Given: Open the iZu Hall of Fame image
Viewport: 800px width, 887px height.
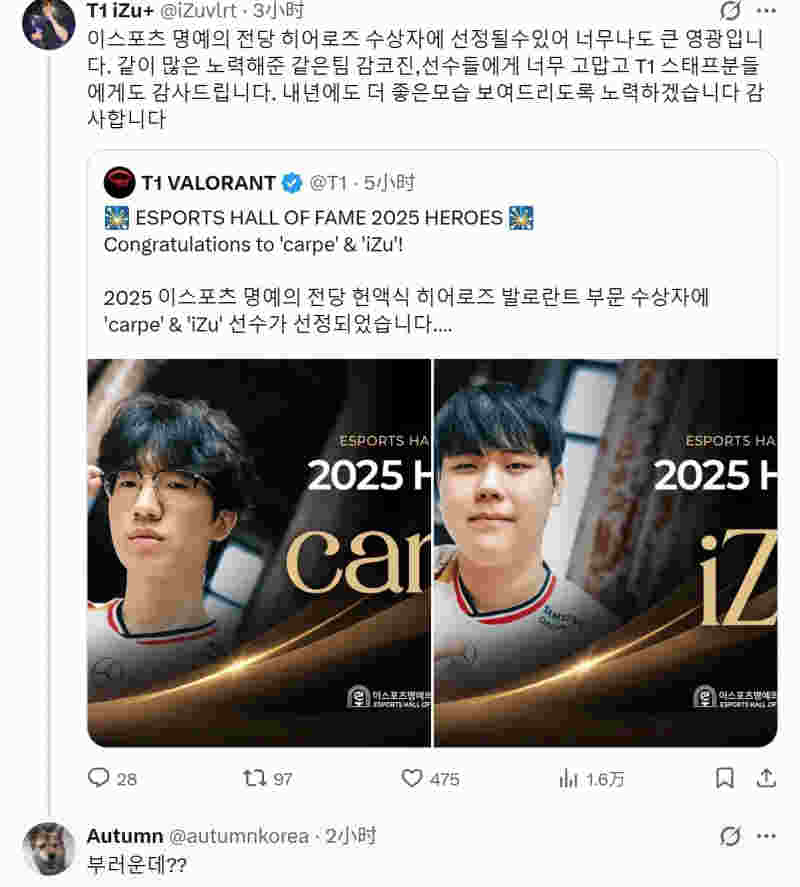Looking at the screenshot, I should click(606, 553).
